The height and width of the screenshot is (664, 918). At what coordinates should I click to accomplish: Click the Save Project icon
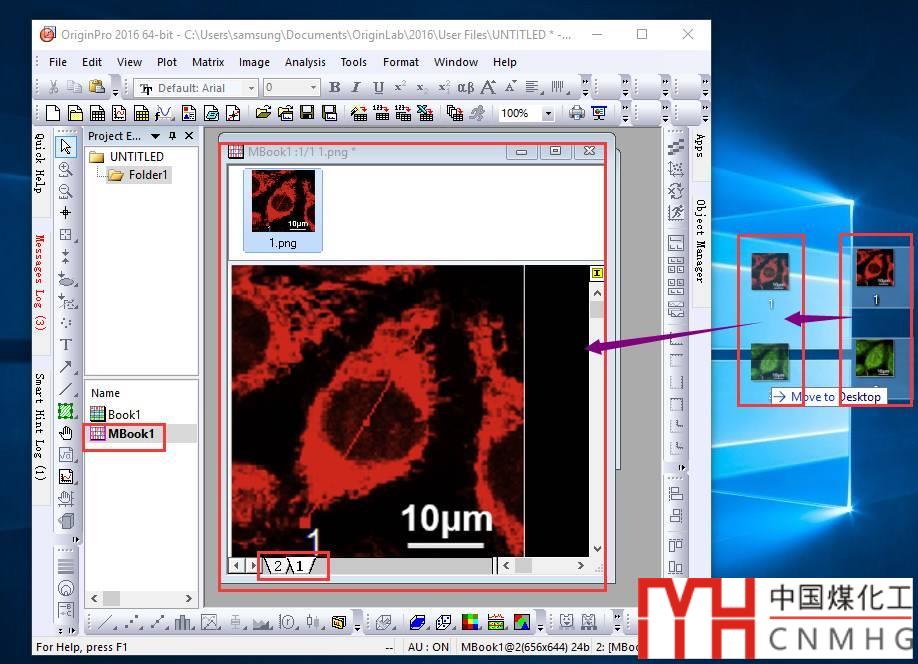coord(306,114)
